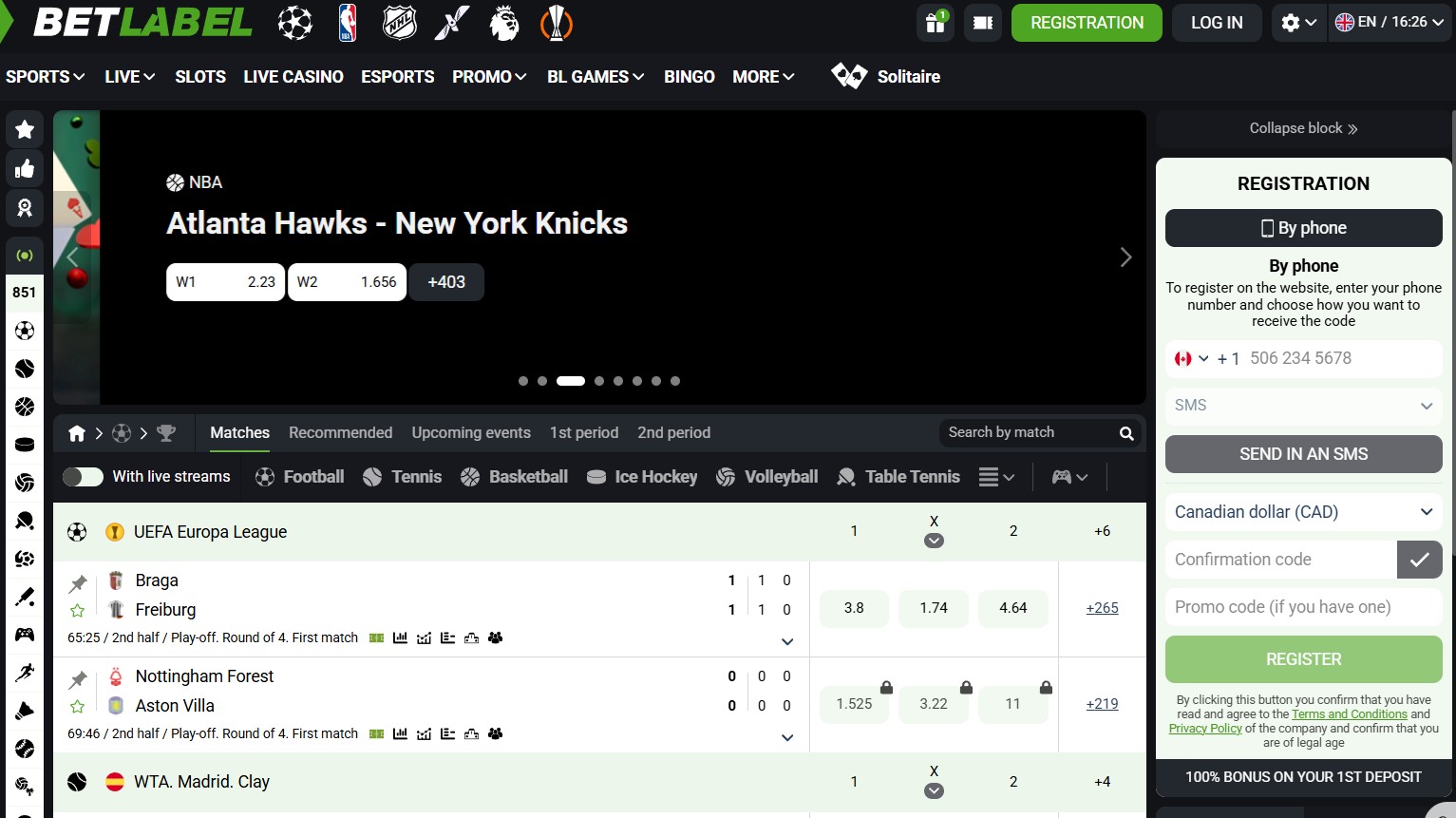Switch to the 2nd period tab
Viewport: 1456px width, 818px height.
coord(674,433)
